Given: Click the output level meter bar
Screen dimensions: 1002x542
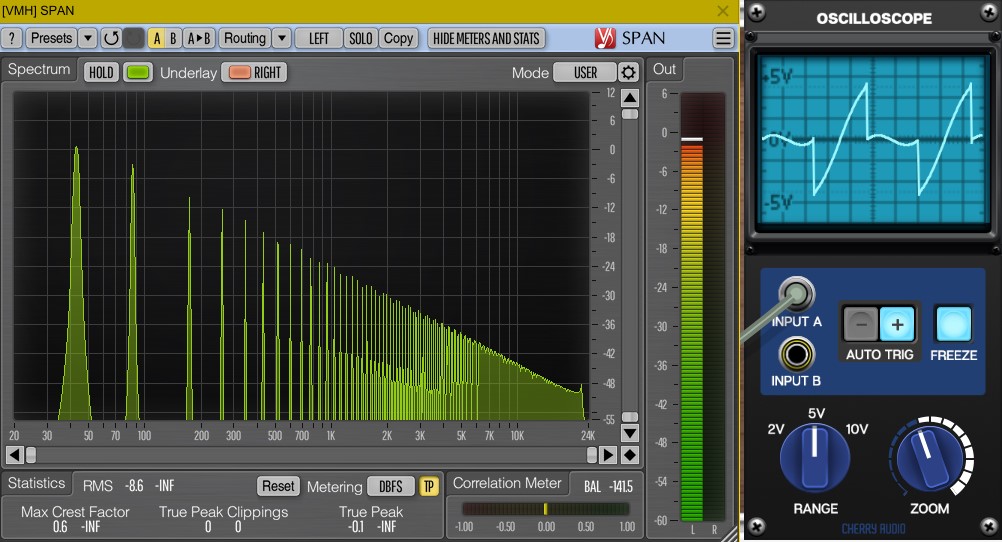Looking at the screenshot, I should [692, 307].
